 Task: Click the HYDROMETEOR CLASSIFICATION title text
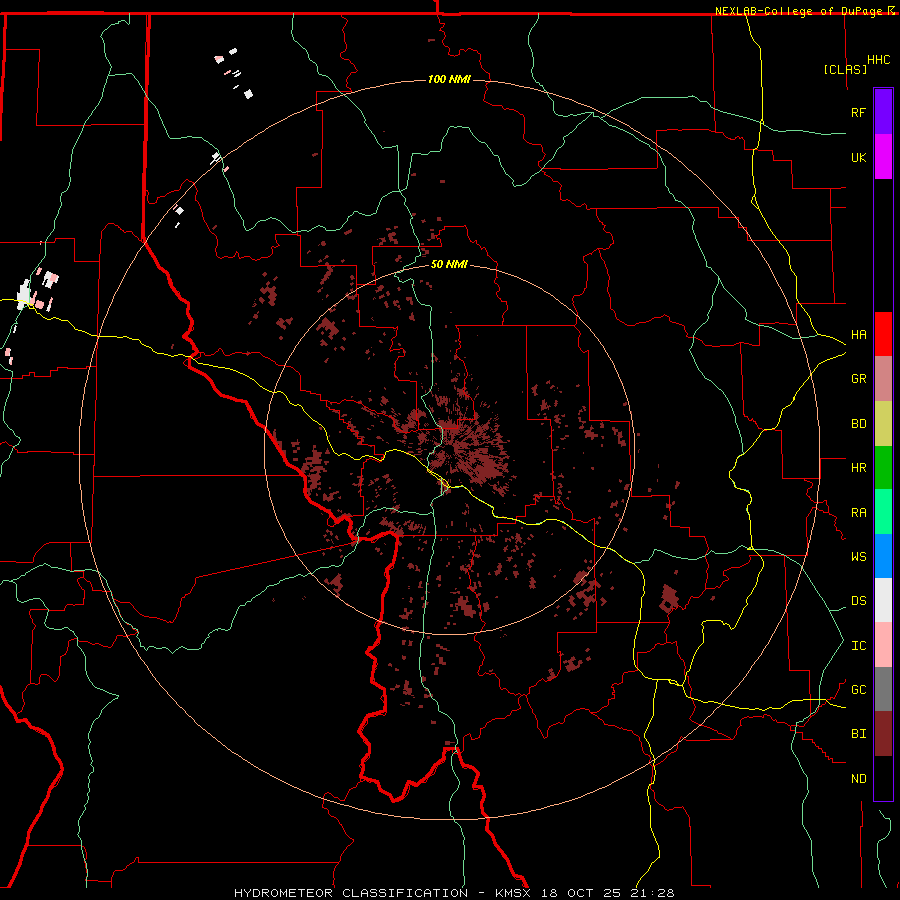pyautogui.click(x=351, y=893)
